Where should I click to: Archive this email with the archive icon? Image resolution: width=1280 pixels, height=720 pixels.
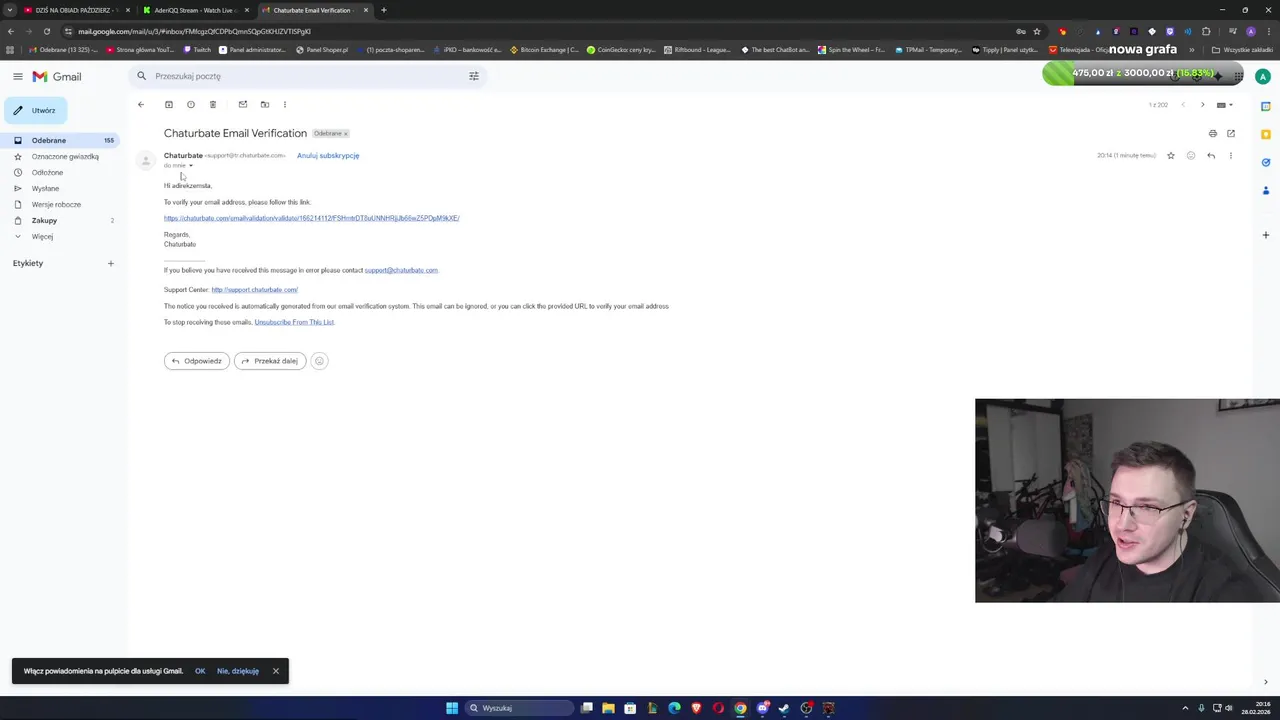[169, 104]
